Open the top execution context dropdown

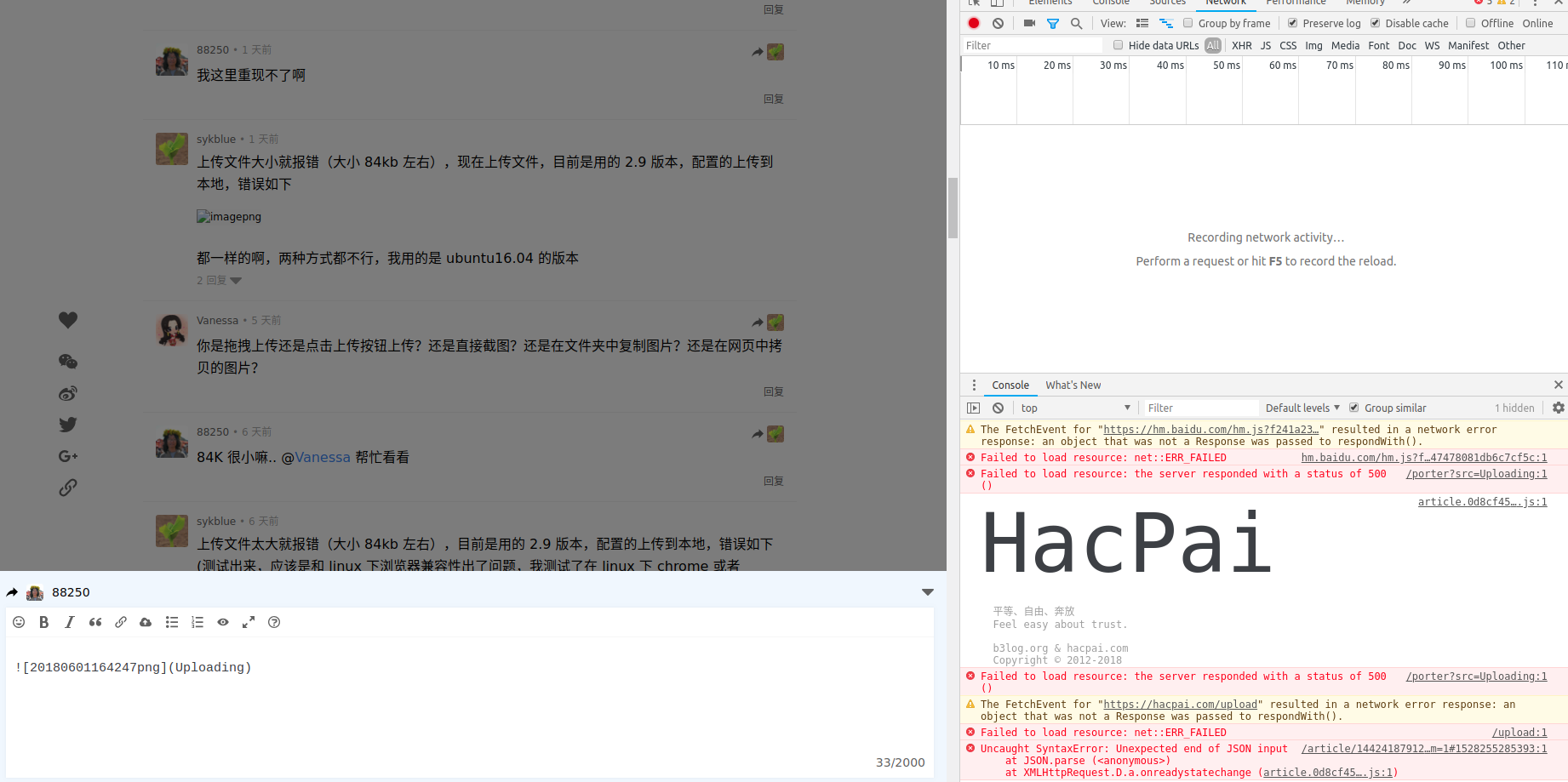coord(1076,408)
